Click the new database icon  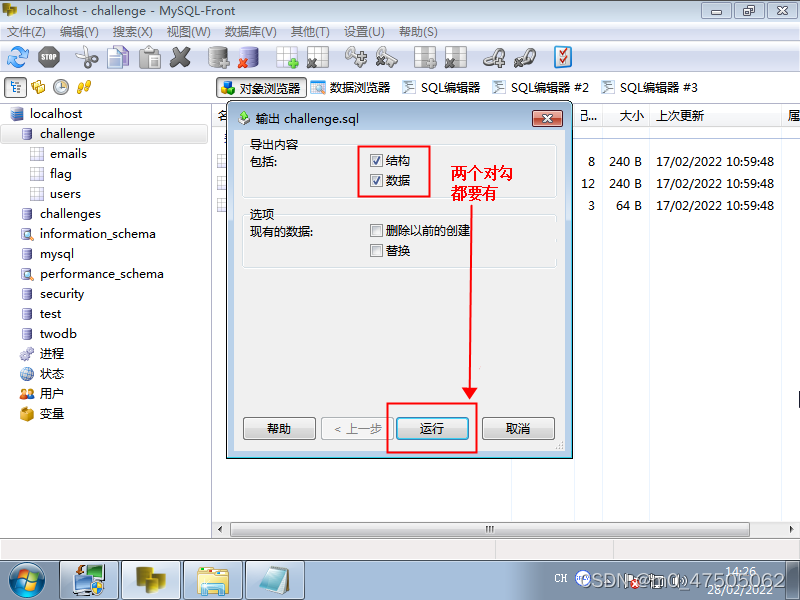click(218, 57)
